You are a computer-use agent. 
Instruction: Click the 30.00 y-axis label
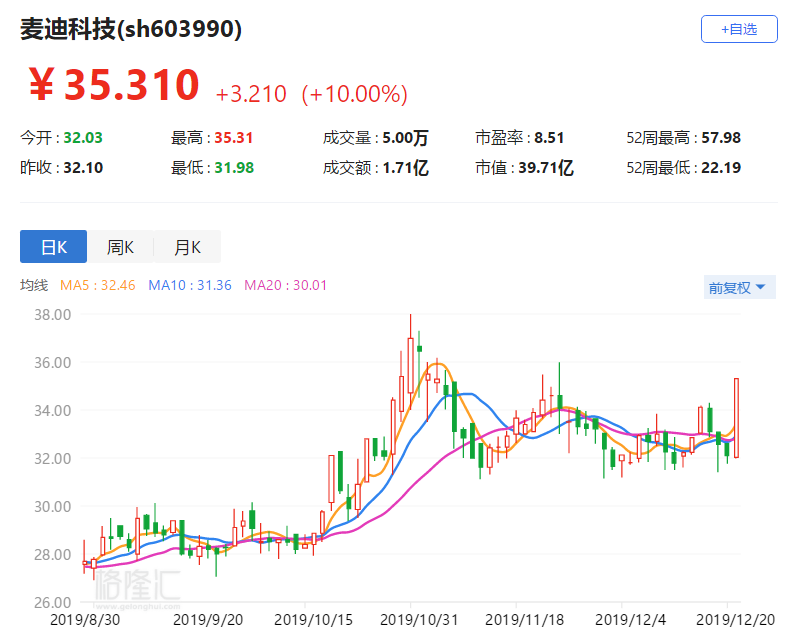coord(52,506)
